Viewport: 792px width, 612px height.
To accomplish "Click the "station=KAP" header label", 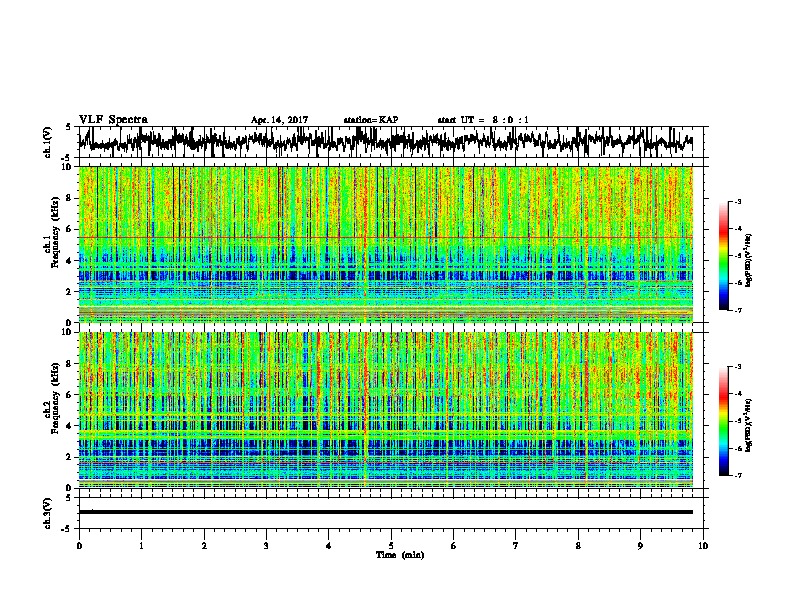I will tap(371, 120).
